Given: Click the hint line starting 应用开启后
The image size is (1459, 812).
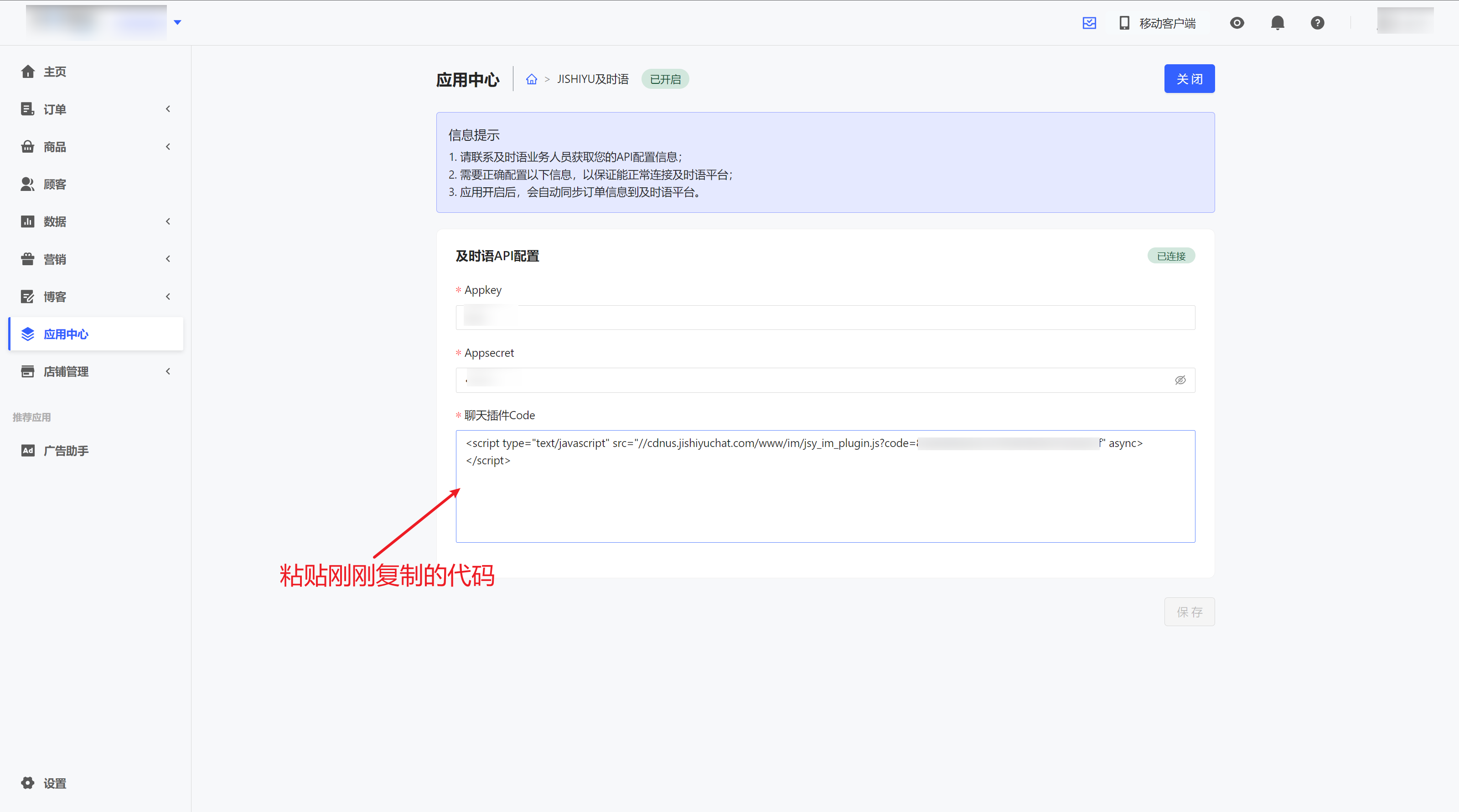Looking at the screenshot, I should [575, 192].
